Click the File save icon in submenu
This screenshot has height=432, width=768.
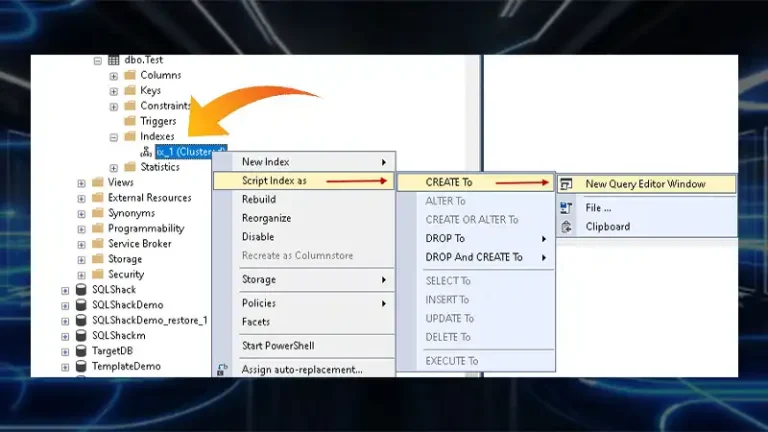[566, 208]
